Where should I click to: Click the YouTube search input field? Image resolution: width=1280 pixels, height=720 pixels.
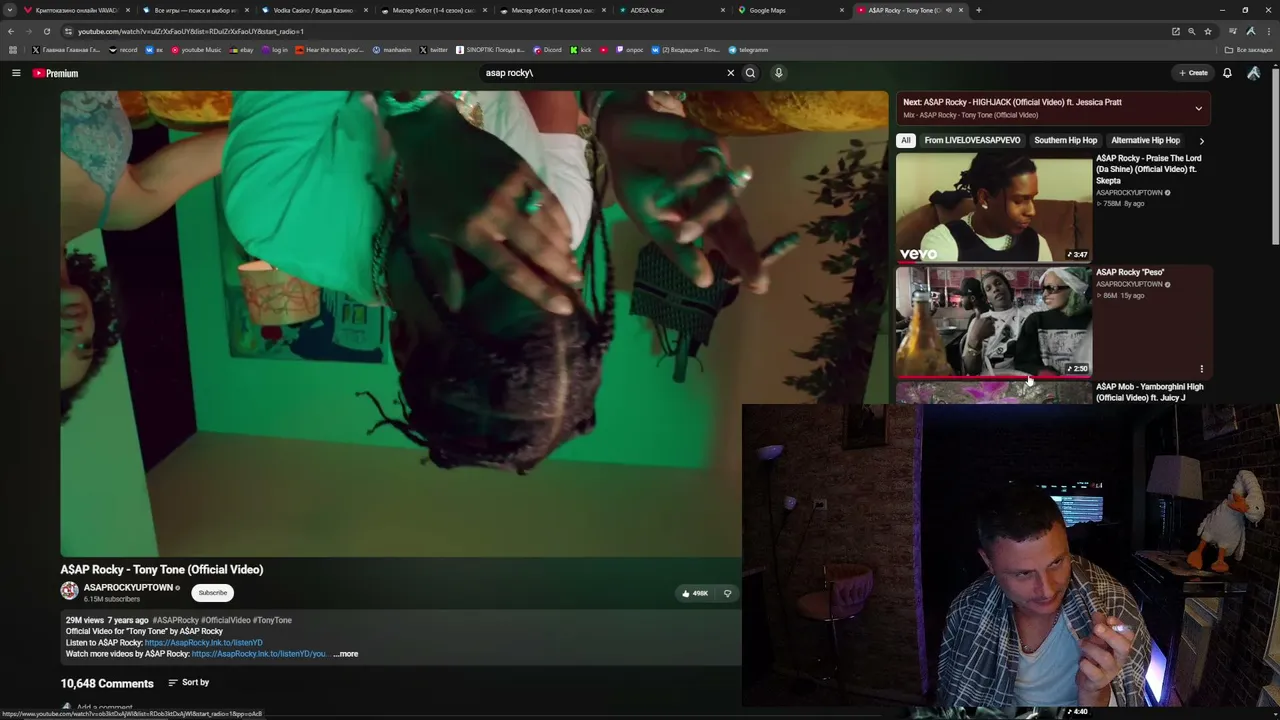[x=600, y=73]
